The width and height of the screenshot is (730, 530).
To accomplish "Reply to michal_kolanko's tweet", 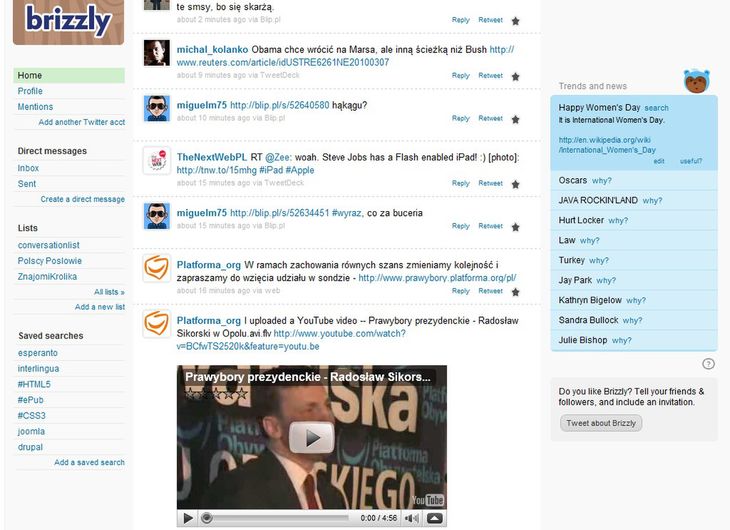I will tap(460, 75).
